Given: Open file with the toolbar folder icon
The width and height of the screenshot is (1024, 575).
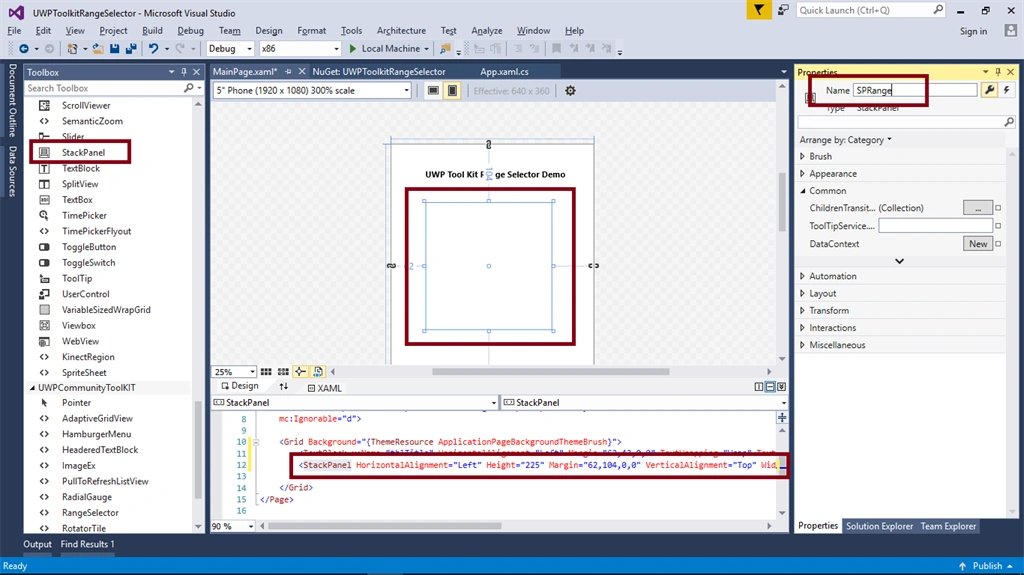Looking at the screenshot, I should pos(98,49).
